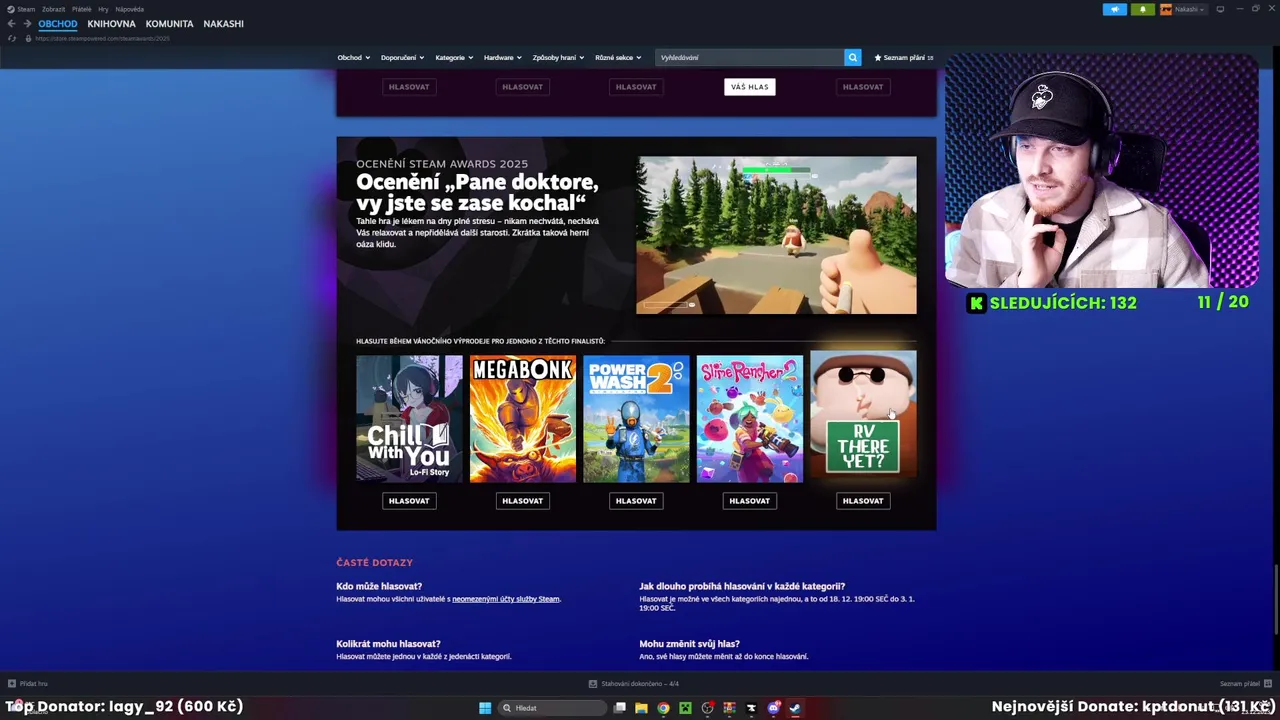Click the padlock icon beside the URL
Viewport: 1280px width, 720px height.
[29, 38]
